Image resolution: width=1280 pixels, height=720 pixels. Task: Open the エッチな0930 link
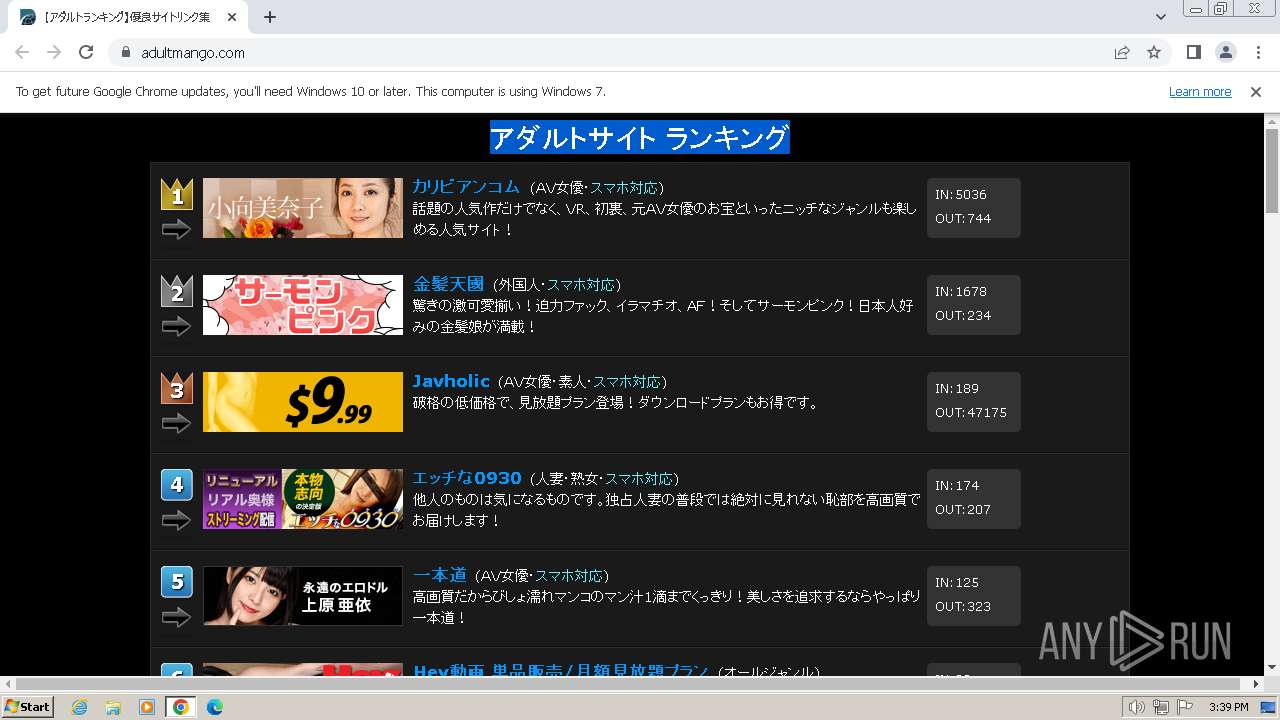coord(467,478)
